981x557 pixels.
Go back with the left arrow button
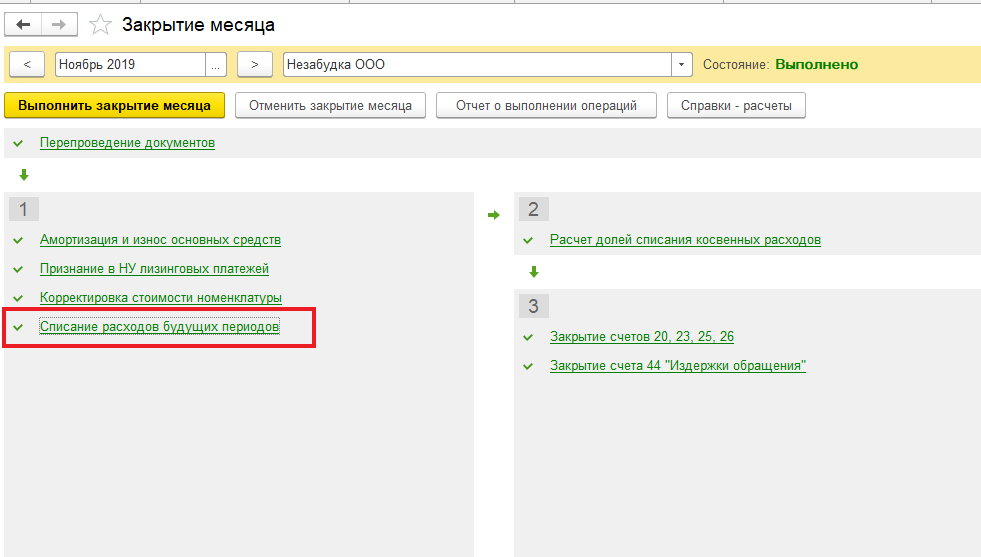pyautogui.click(x=23, y=24)
